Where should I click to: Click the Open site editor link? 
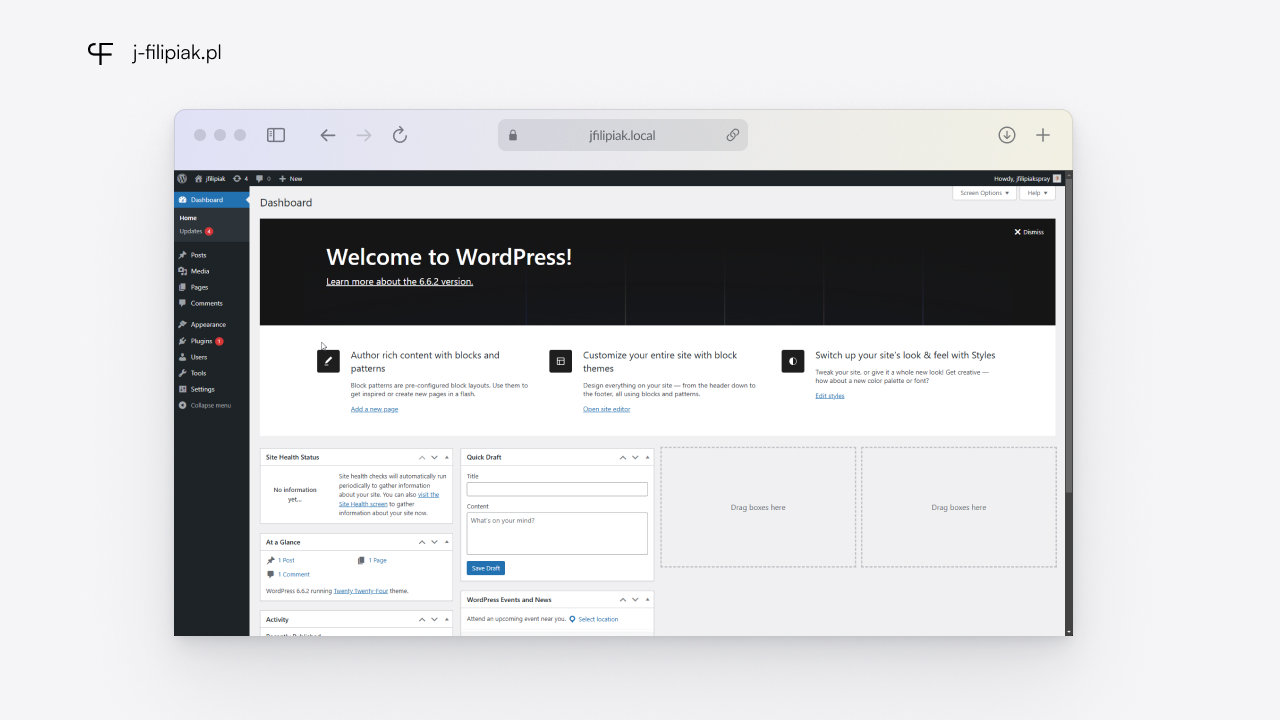click(607, 409)
